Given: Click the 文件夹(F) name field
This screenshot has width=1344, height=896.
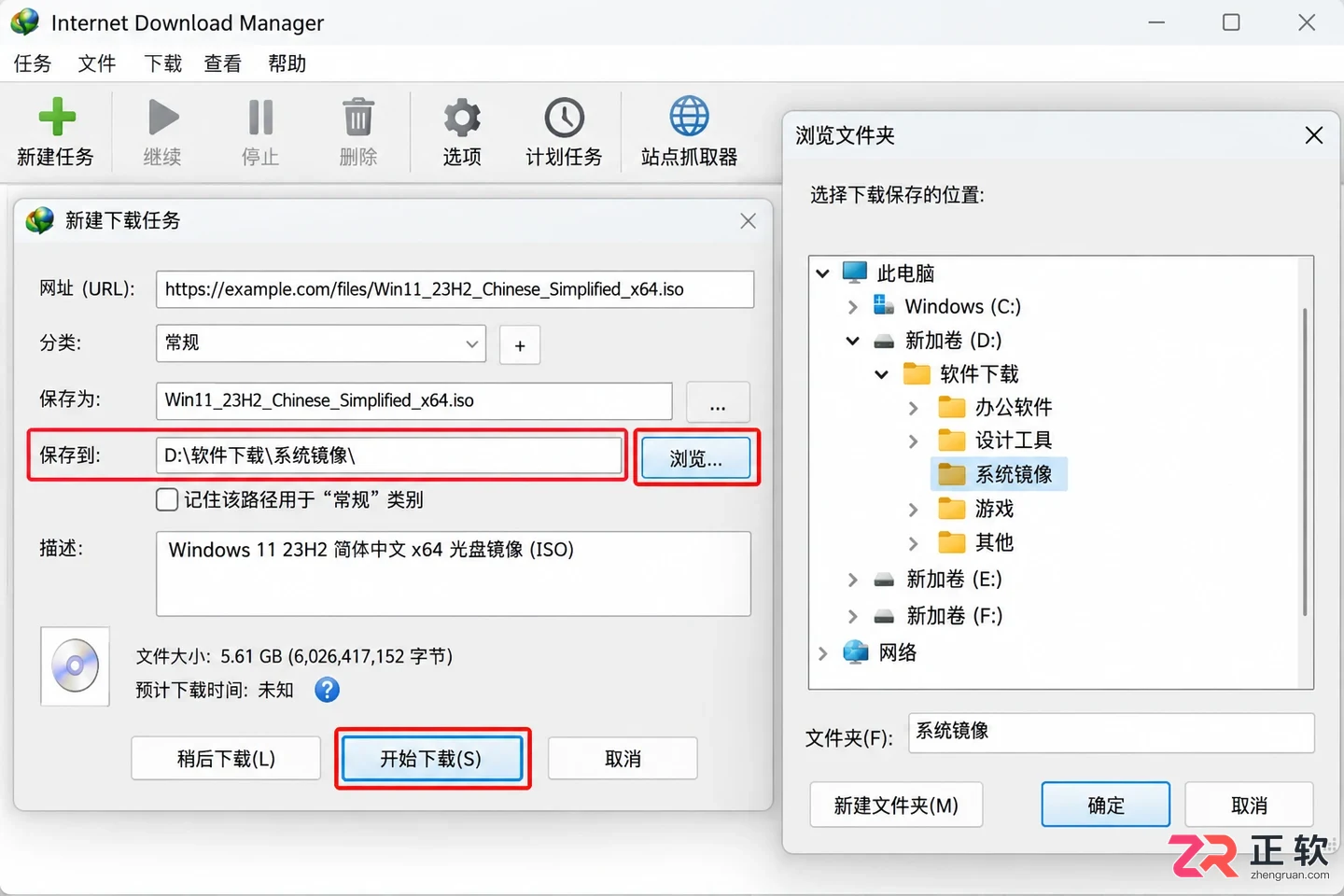Looking at the screenshot, I should [1111, 733].
